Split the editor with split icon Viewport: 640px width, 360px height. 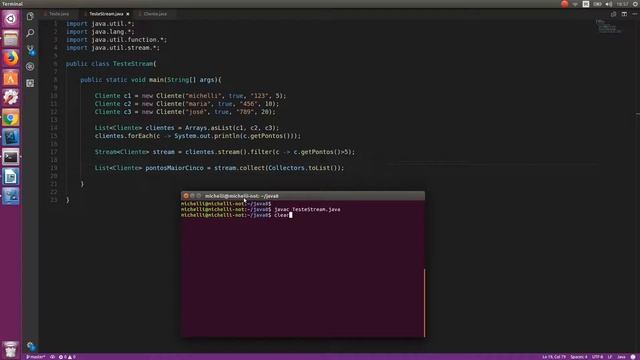(x=624, y=14)
